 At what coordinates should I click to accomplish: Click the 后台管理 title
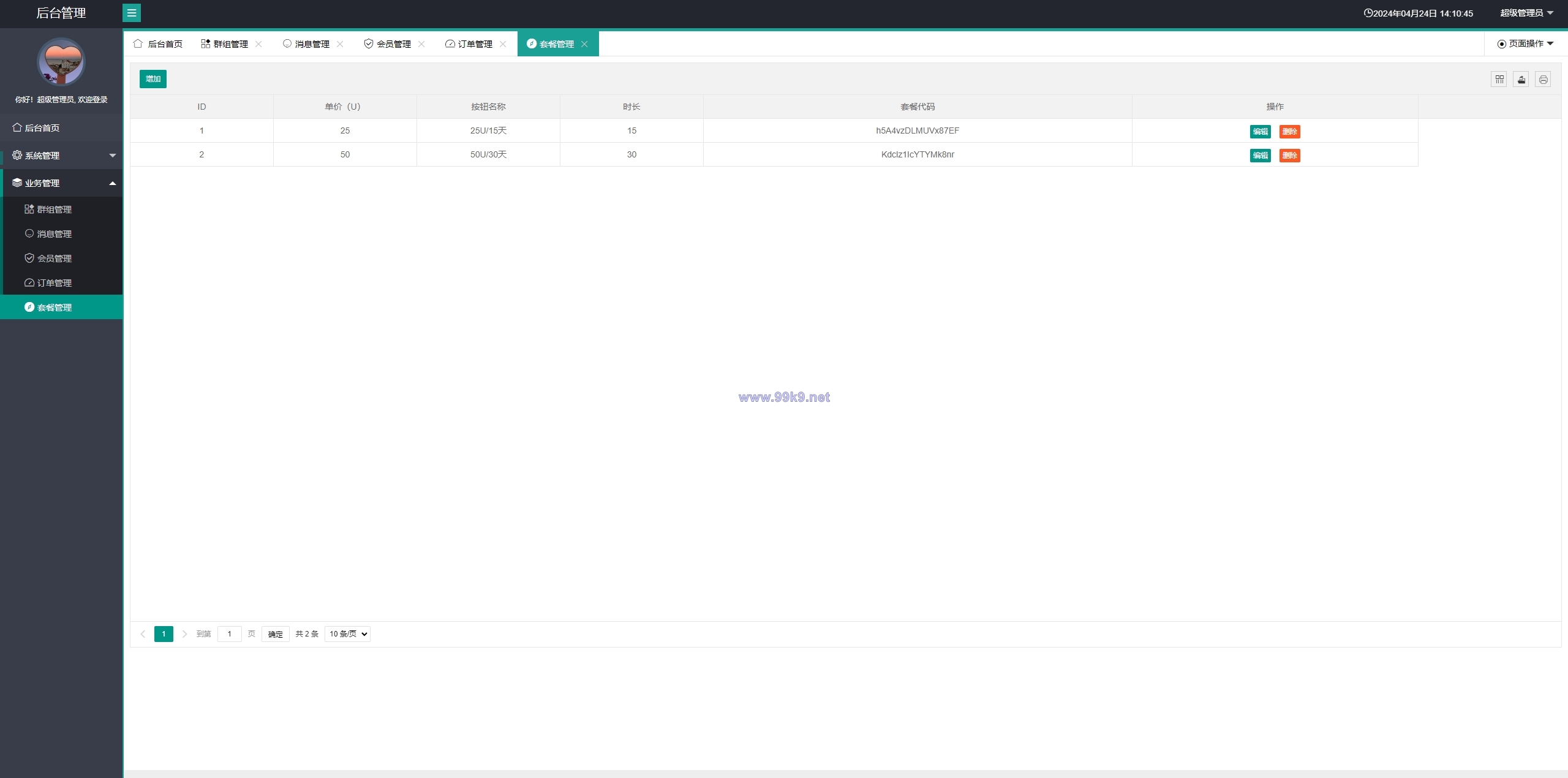(61, 13)
